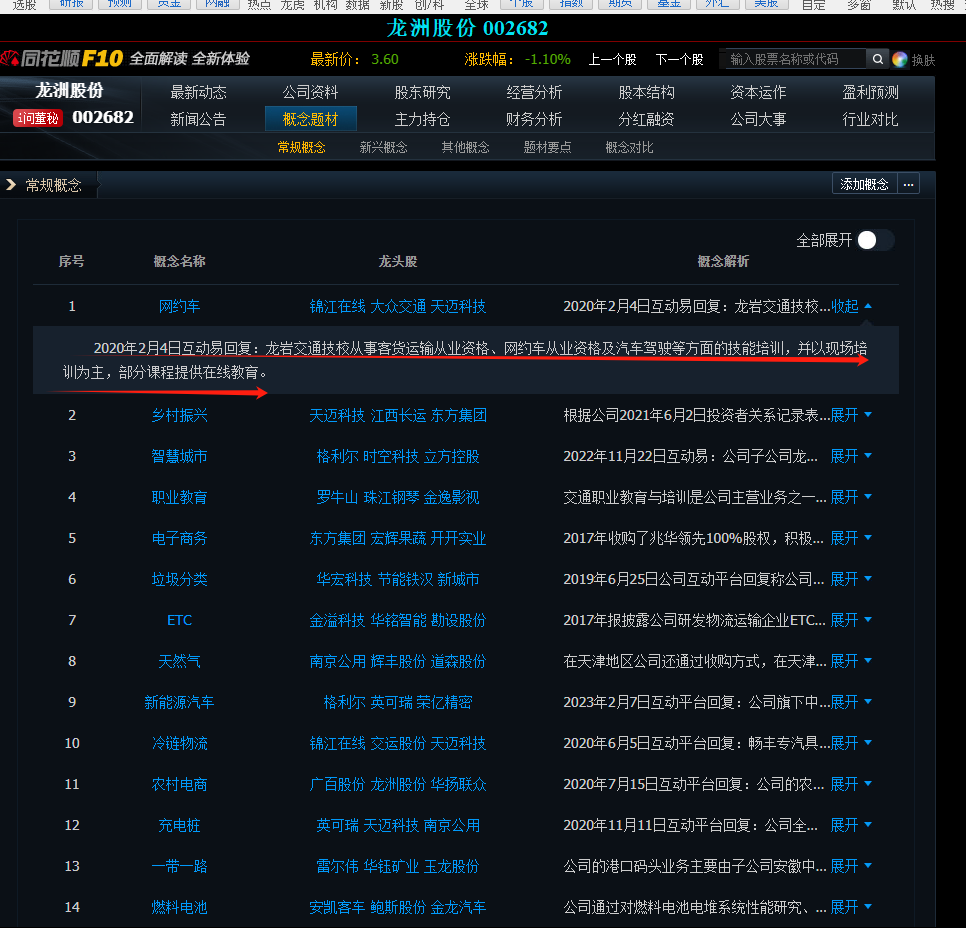The image size is (966, 928).
Task: Go to 题材要点 sub-tab
Action: 547,147
